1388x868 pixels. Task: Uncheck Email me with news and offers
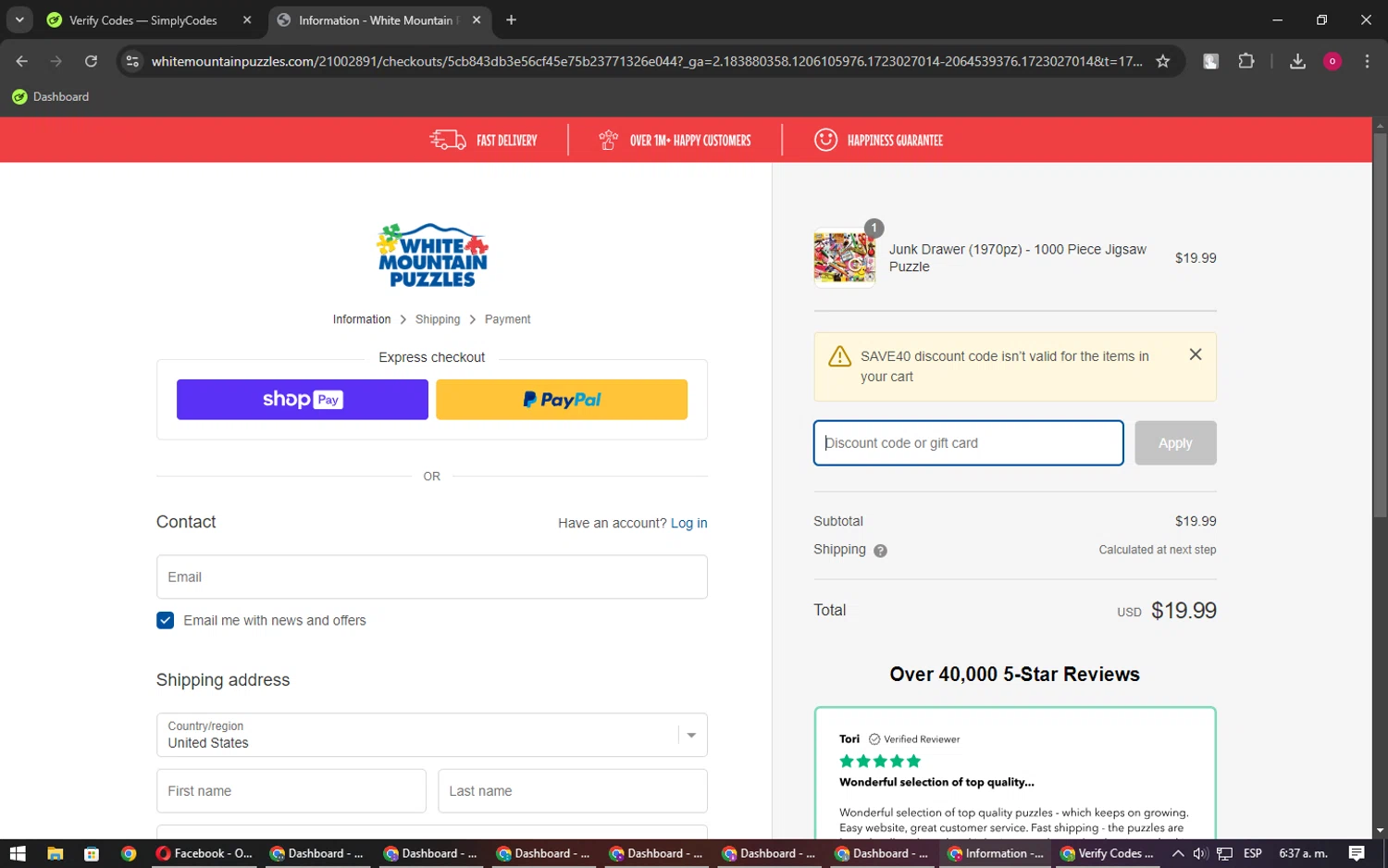point(166,620)
